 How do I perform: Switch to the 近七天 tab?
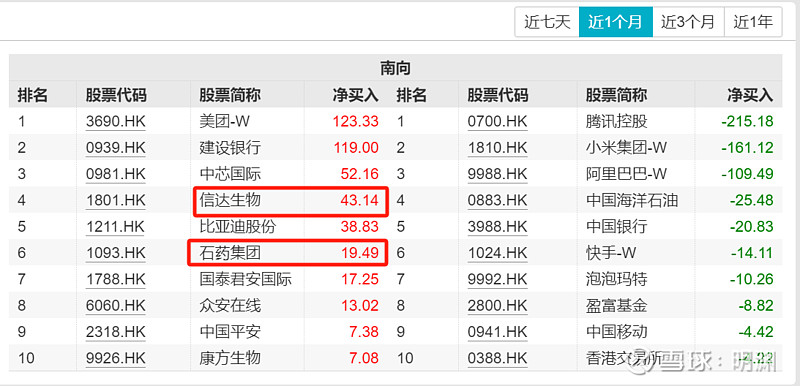(547, 22)
